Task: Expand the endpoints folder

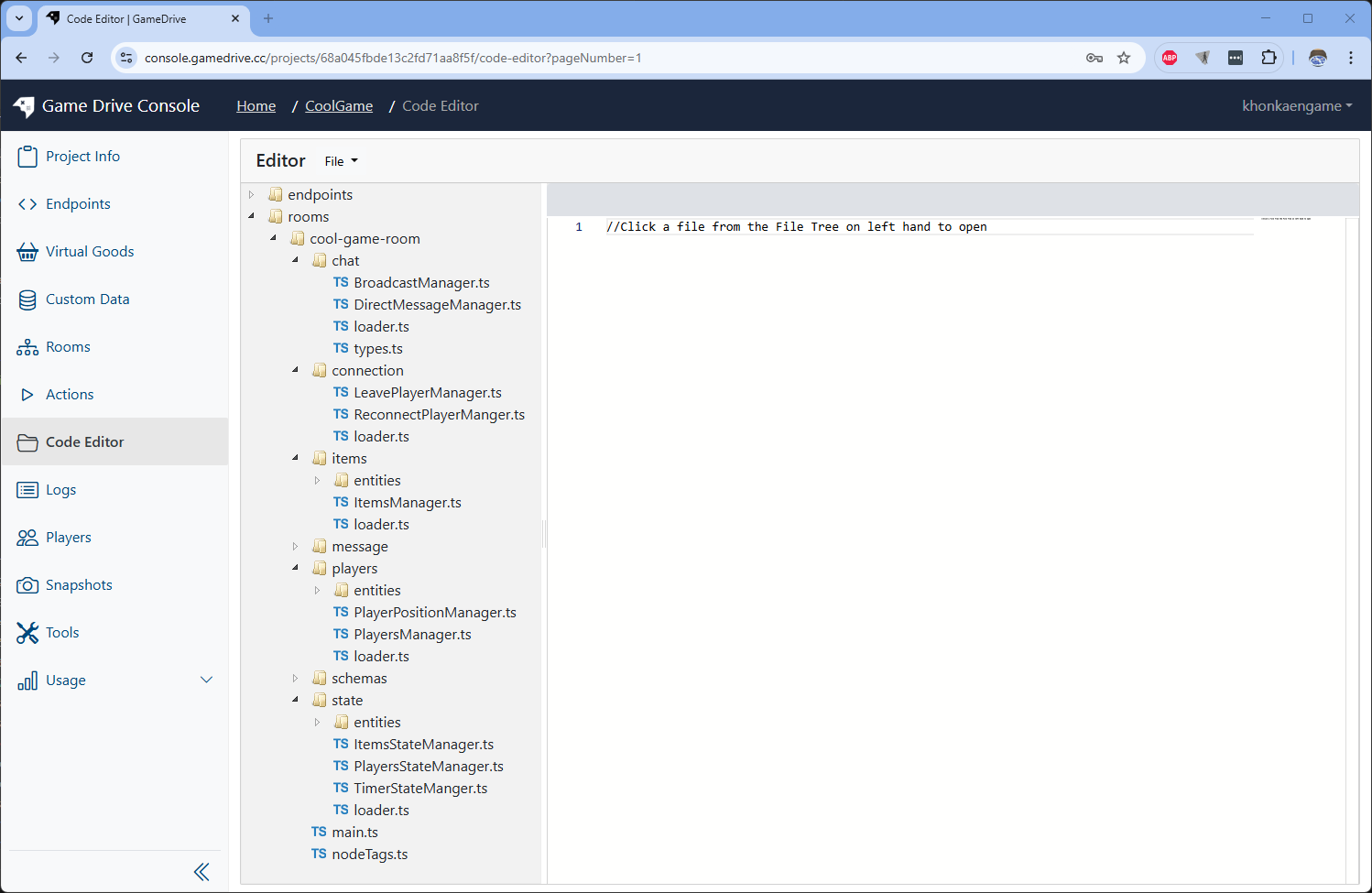Action: (x=252, y=195)
